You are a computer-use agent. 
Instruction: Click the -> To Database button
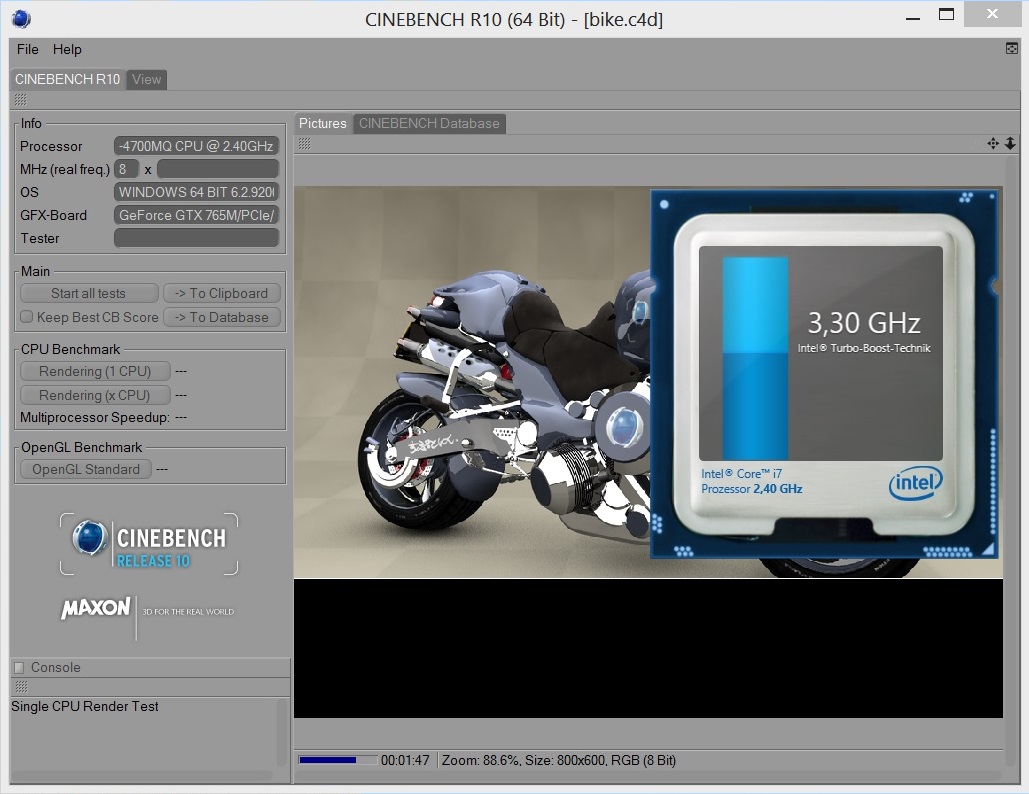pos(222,317)
